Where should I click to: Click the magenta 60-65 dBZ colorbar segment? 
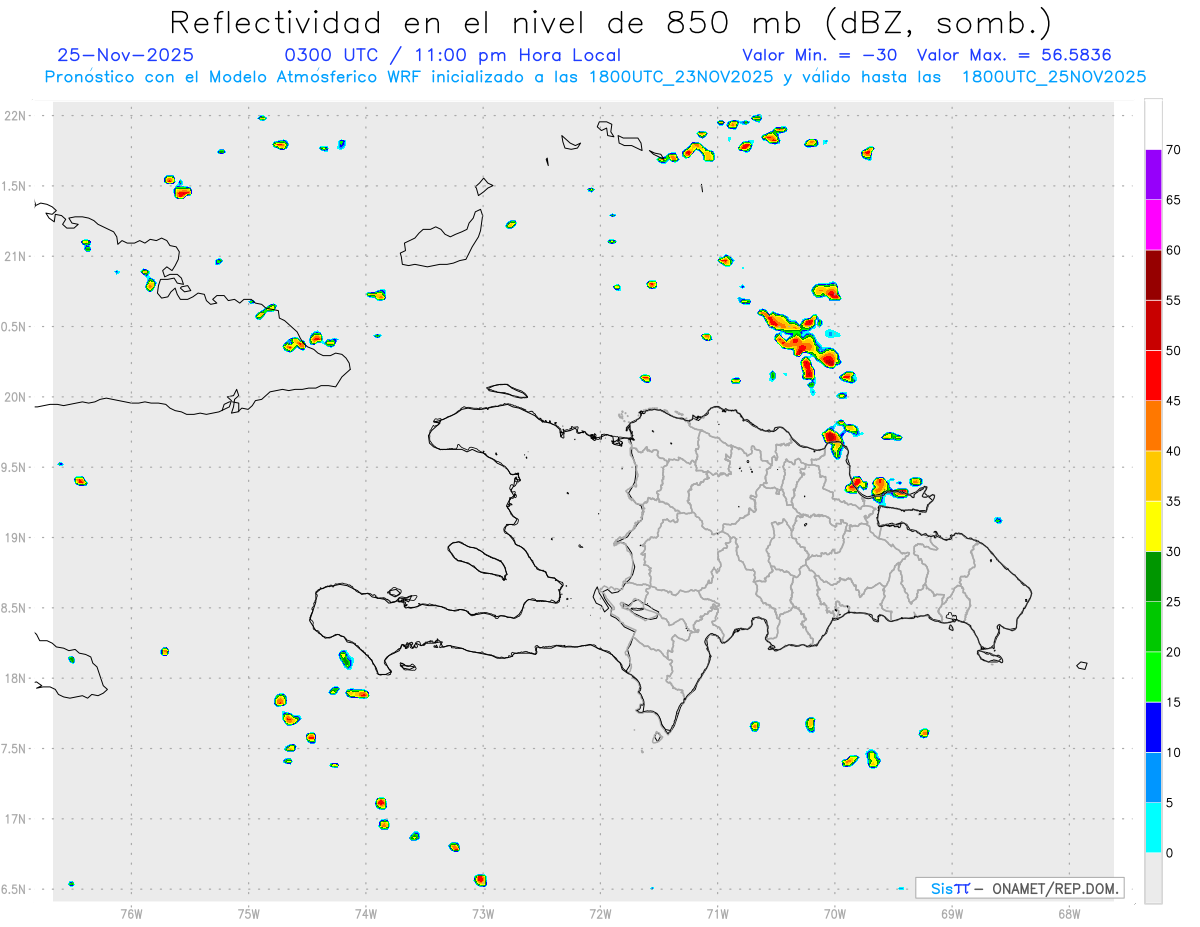pyautogui.click(x=1153, y=224)
